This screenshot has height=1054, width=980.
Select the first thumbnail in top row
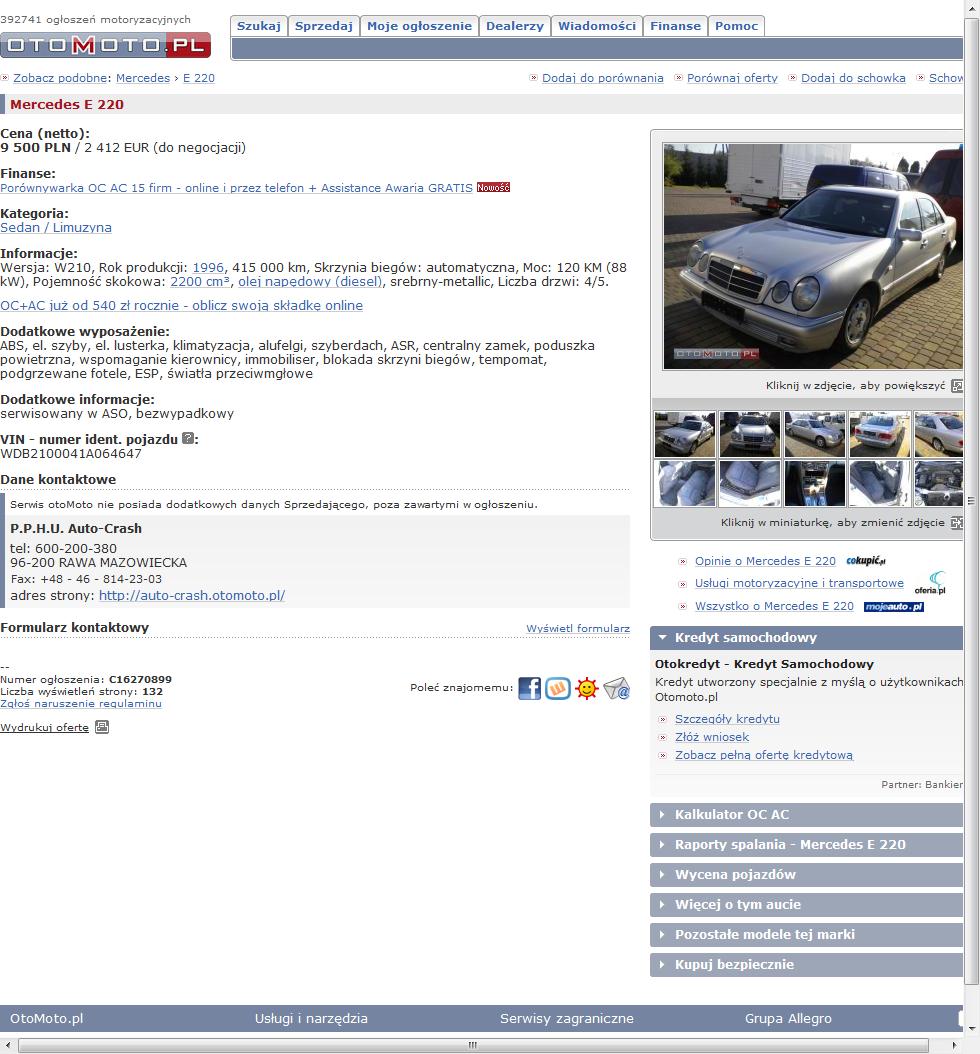[x=685, y=435]
